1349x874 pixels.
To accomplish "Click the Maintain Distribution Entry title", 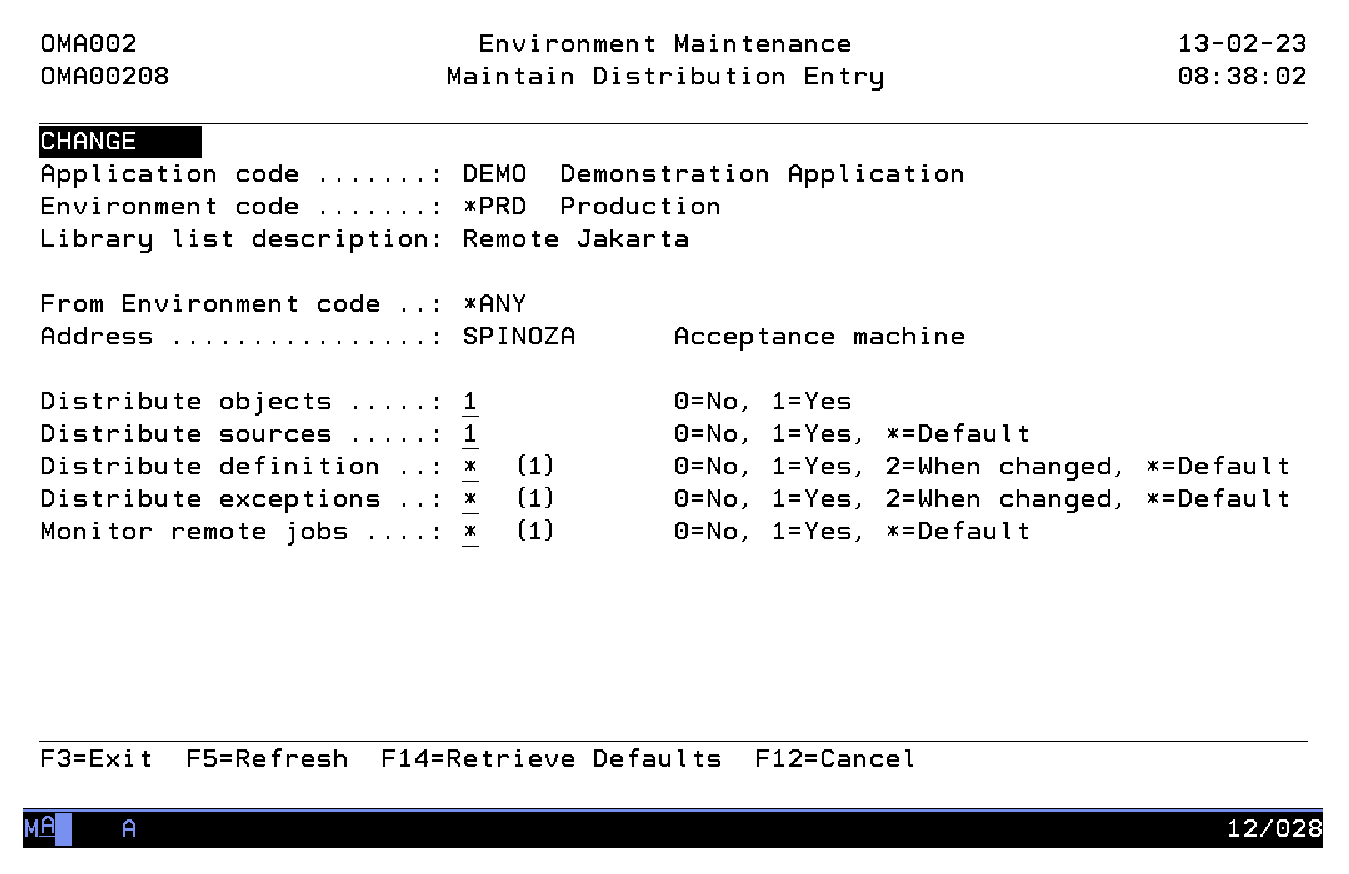I will pos(665,77).
